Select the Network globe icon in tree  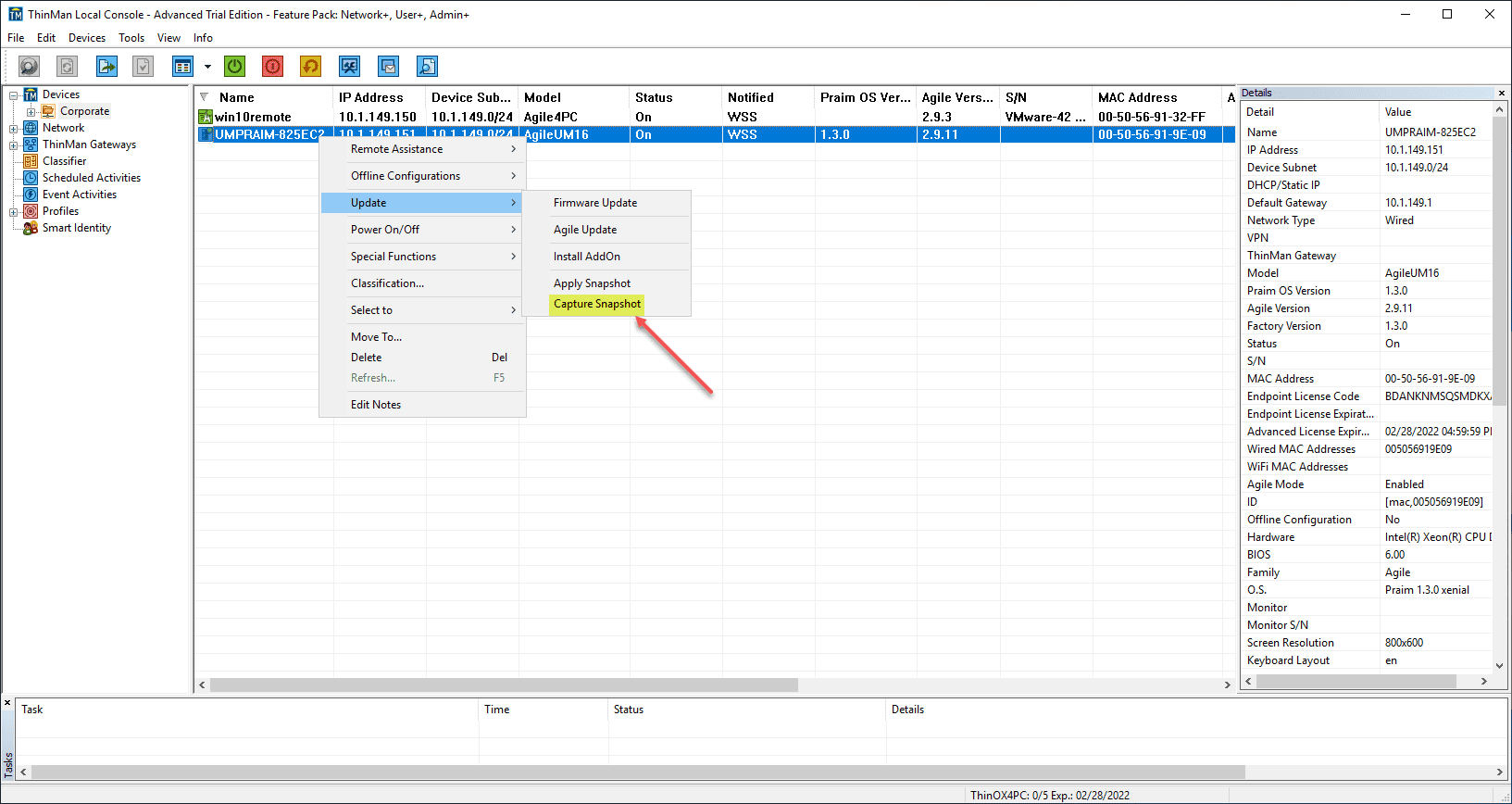31,128
